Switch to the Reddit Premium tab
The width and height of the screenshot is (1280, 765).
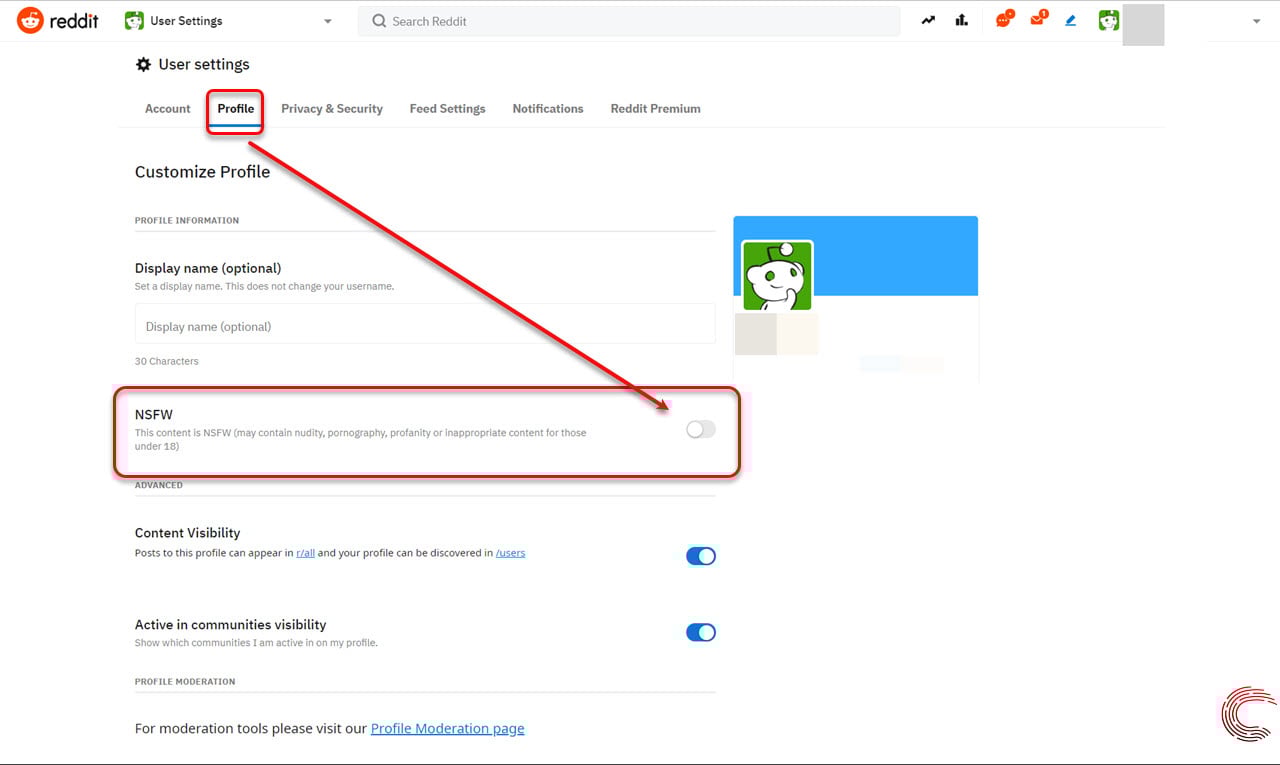[655, 108]
